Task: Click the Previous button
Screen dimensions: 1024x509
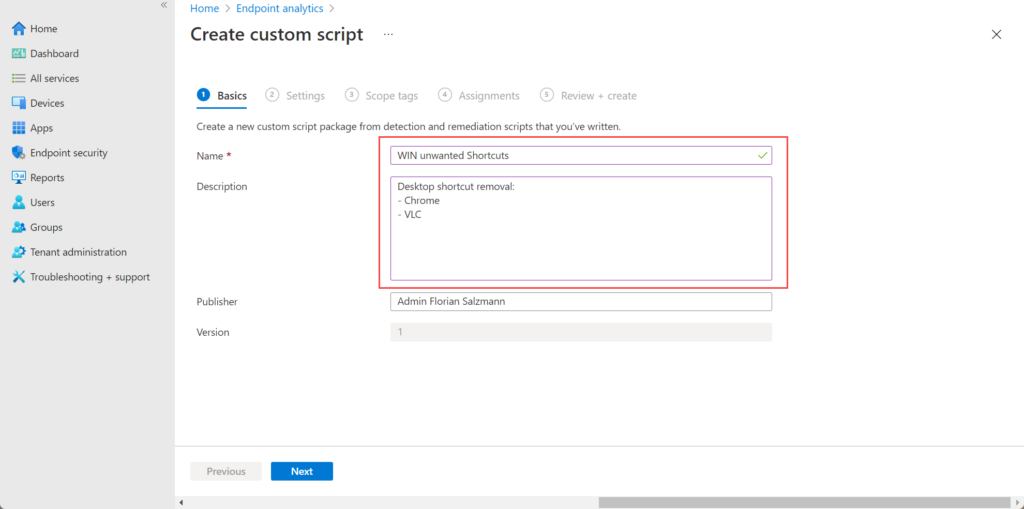Action: tap(226, 471)
